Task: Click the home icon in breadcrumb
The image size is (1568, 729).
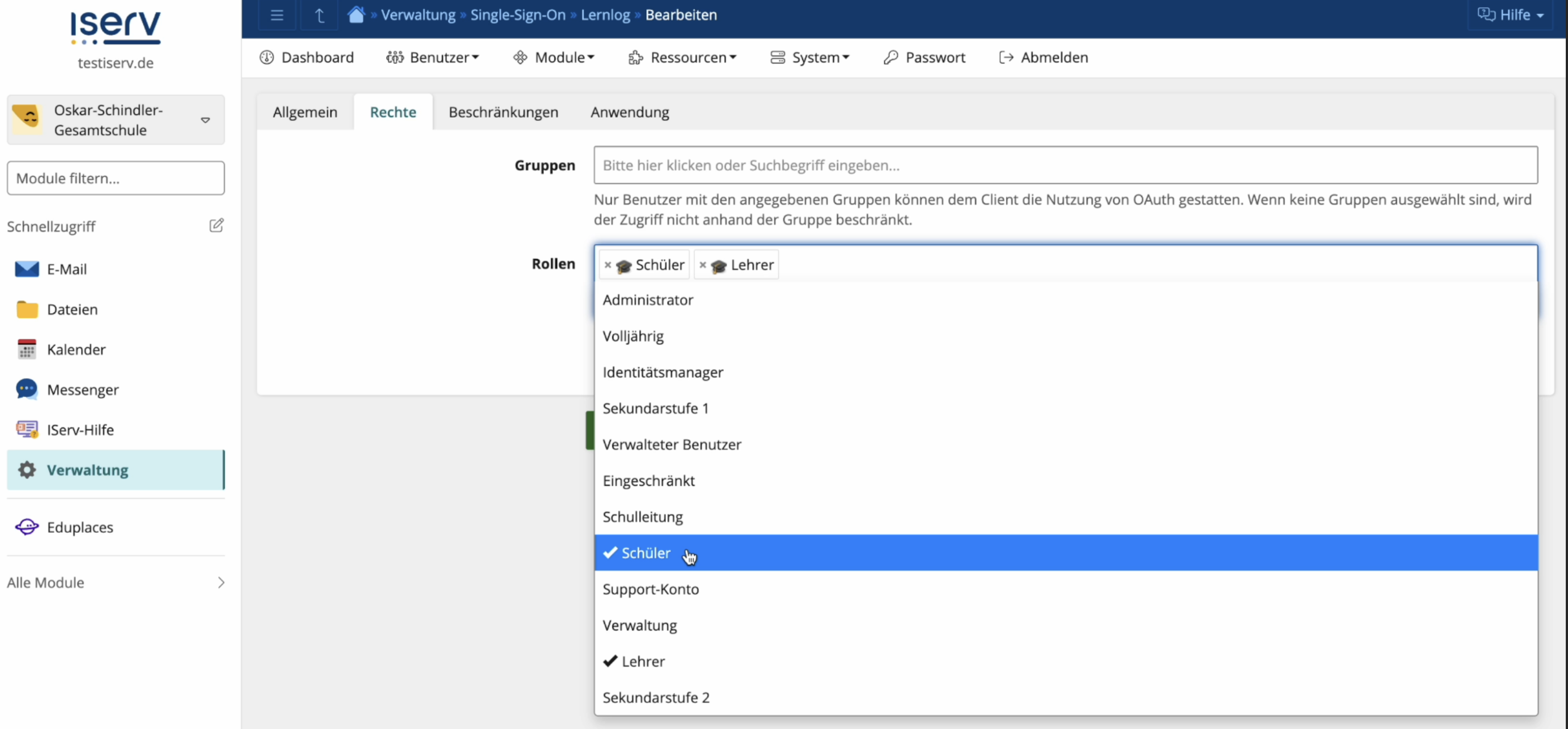Action: click(x=356, y=14)
